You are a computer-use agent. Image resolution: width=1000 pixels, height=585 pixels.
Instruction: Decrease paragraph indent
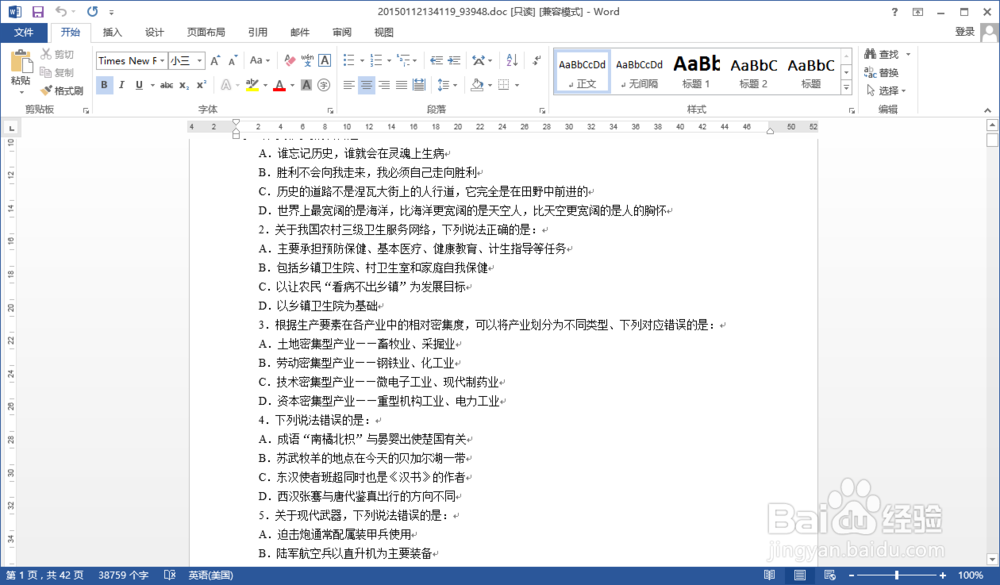(x=436, y=61)
